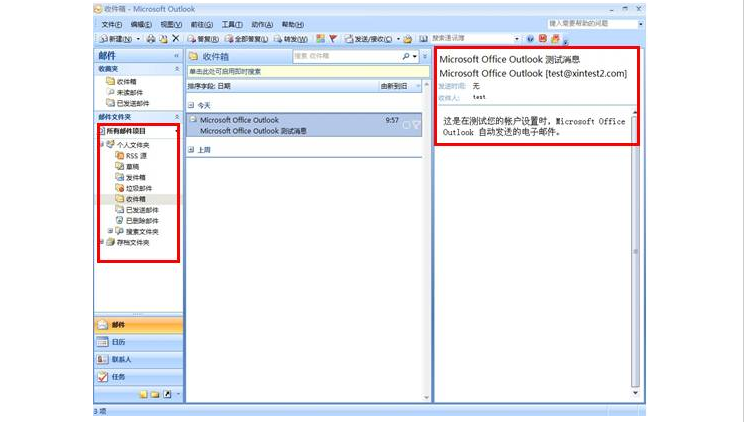Switch to 邮件 mail navigation button
Viewport: 744px width, 422px height.
(x=138, y=325)
